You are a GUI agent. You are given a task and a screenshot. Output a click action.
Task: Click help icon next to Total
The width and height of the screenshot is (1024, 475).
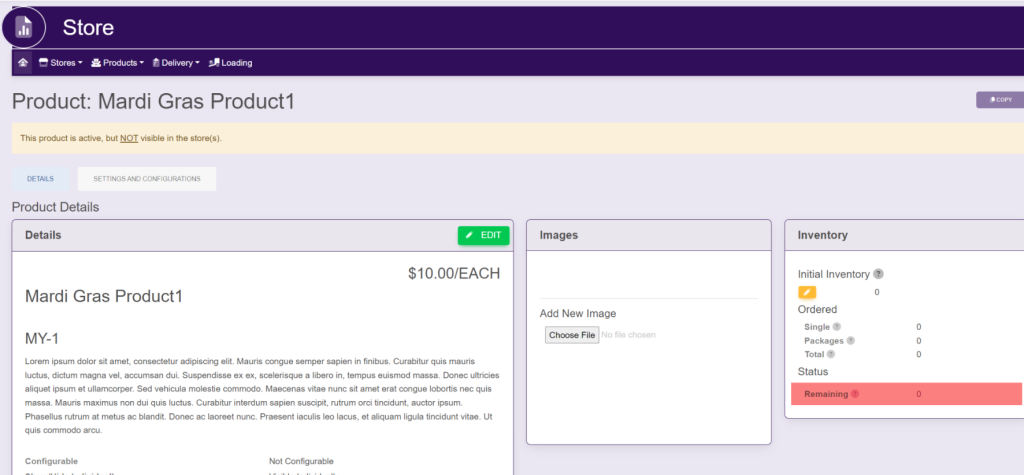click(831, 354)
